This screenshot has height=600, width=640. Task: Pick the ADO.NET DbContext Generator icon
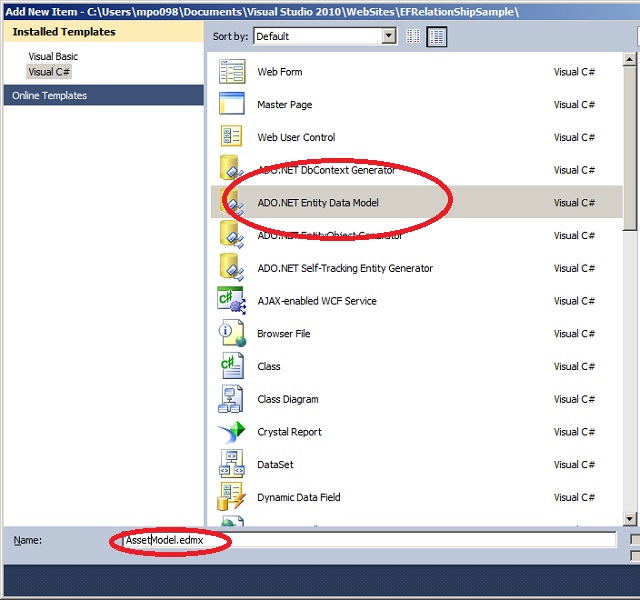pos(231,168)
